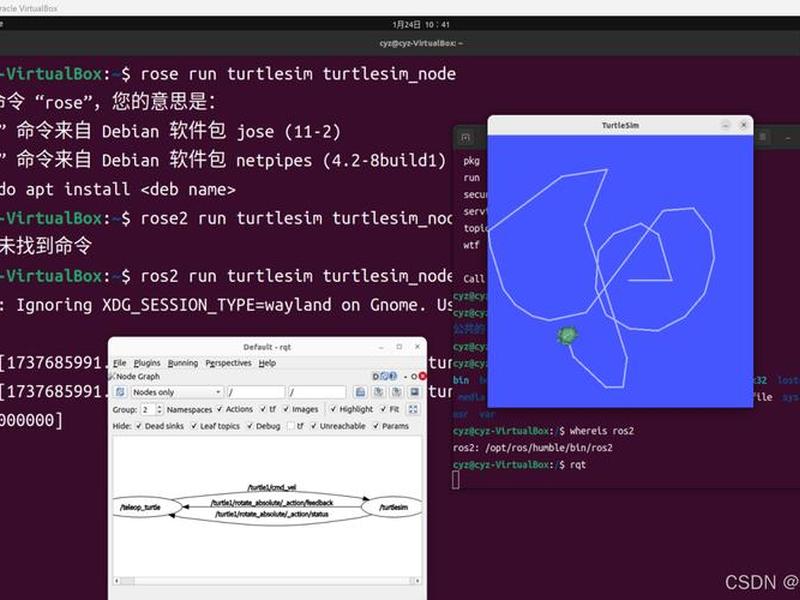Select the /teleop_turtle node in graph

pos(146,507)
